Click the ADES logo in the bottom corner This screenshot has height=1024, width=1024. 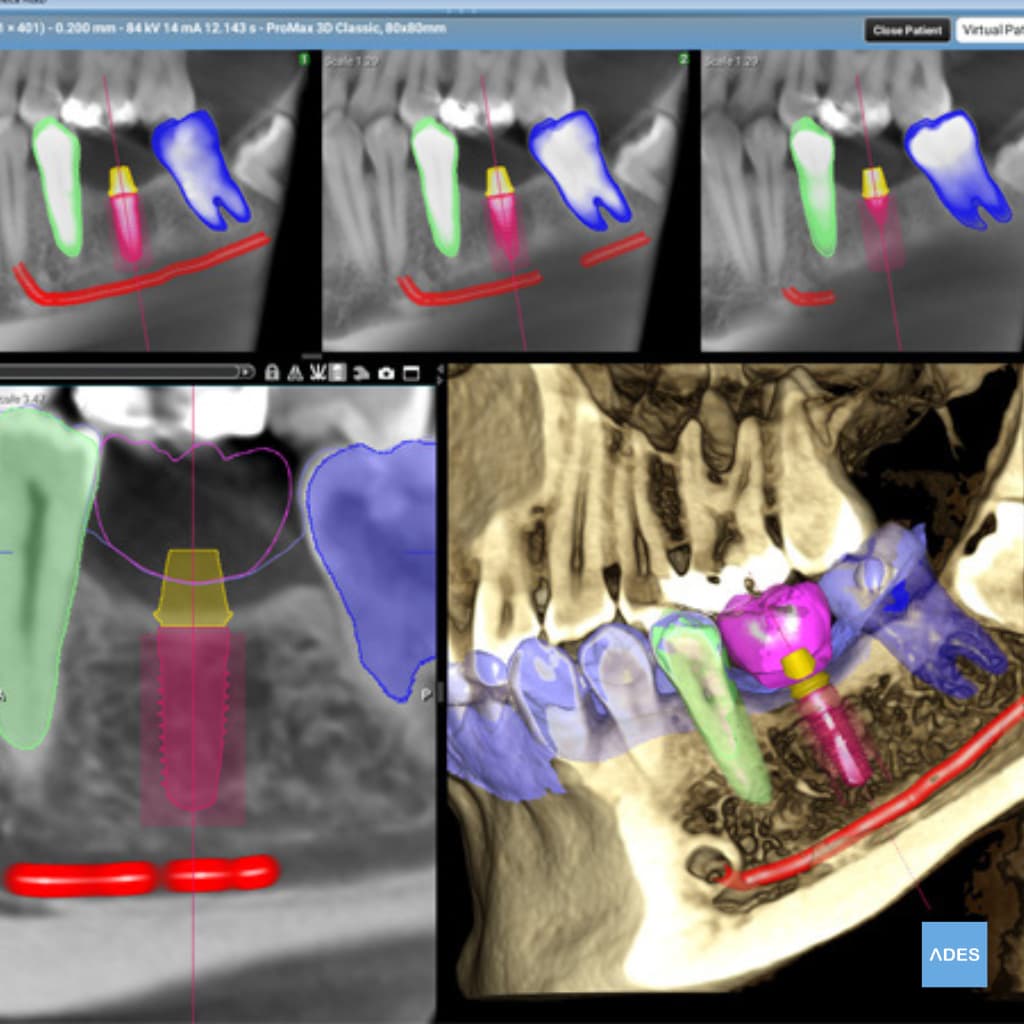click(956, 955)
